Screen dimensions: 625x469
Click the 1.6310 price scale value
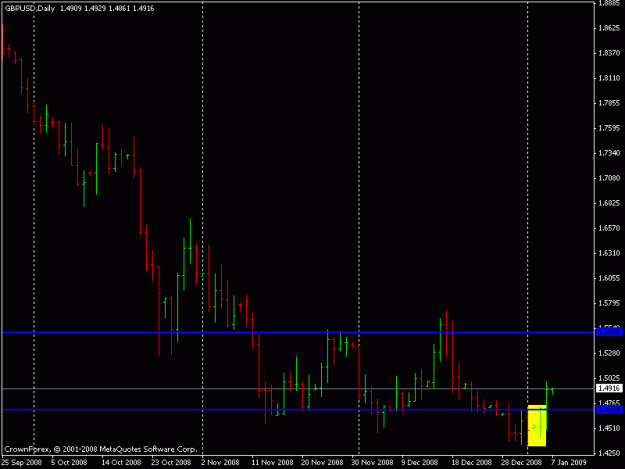coord(609,253)
